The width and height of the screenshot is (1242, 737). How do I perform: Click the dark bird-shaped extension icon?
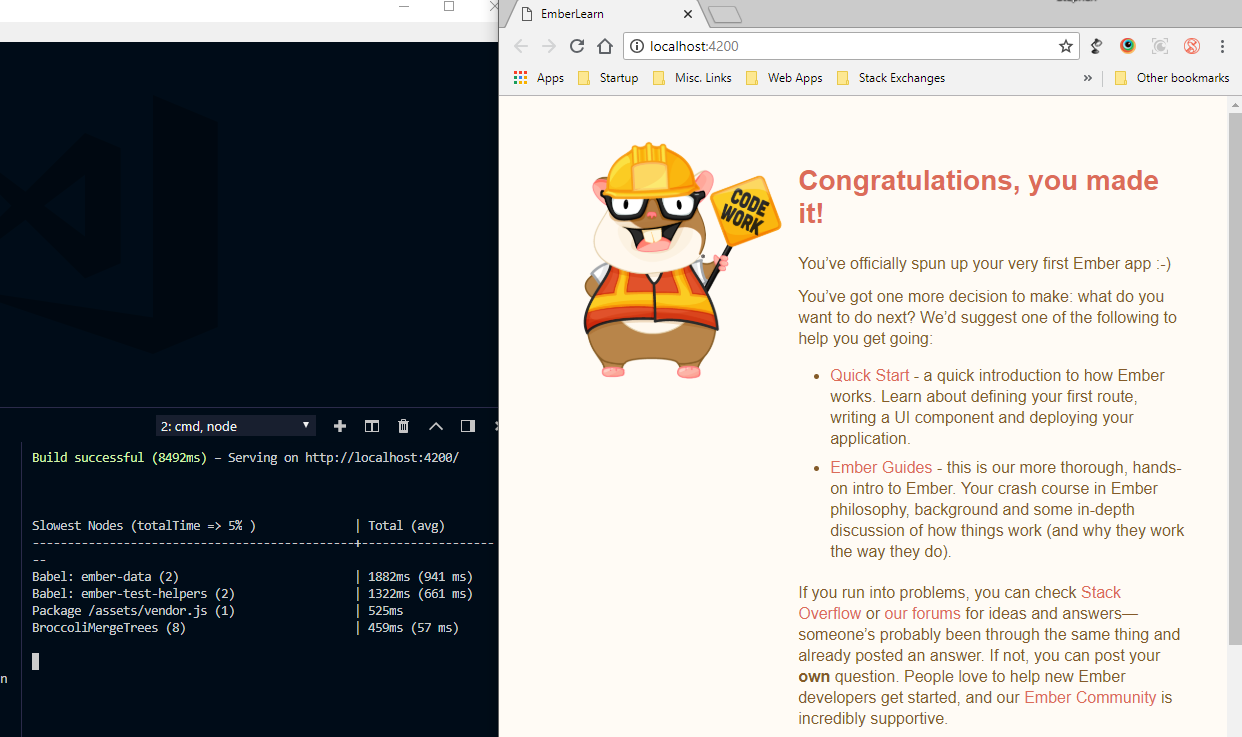[x=1097, y=46]
